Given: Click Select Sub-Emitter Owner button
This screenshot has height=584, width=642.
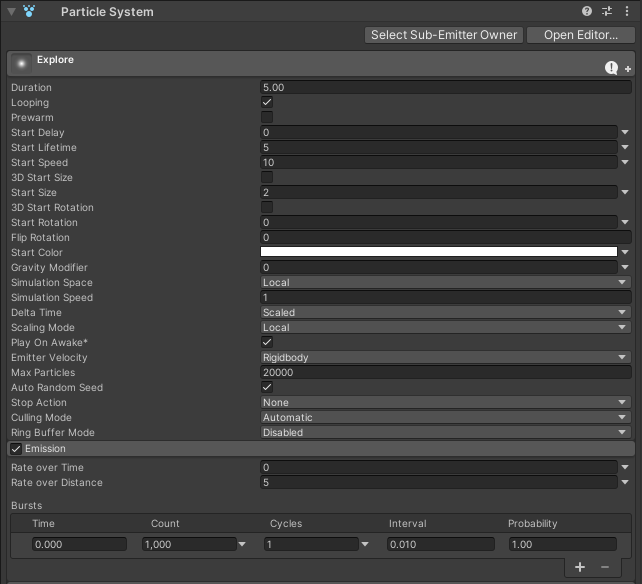Looking at the screenshot, I should 444,35.
